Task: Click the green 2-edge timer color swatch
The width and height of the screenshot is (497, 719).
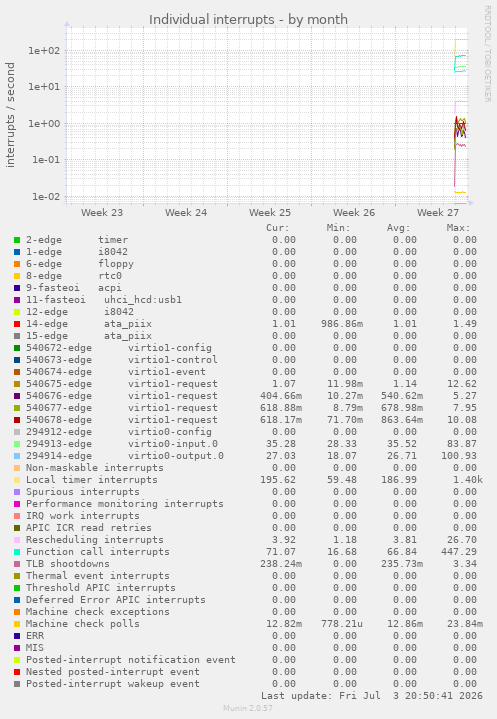Action: point(17,240)
